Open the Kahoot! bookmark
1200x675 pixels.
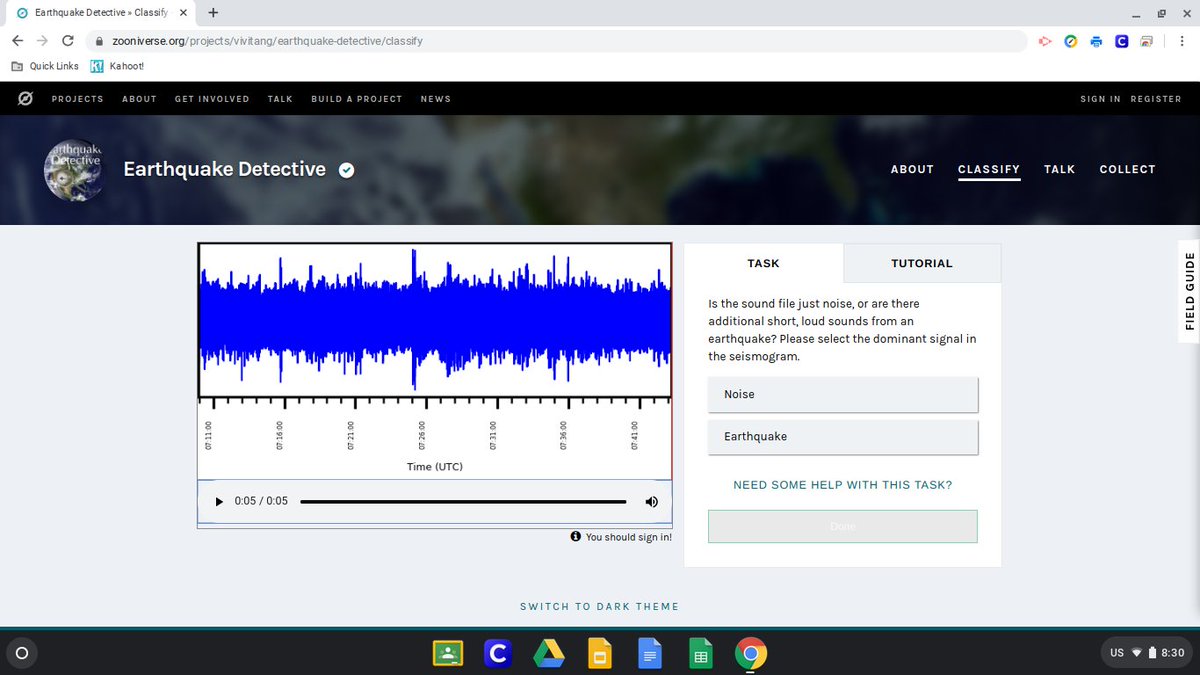[117, 66]
